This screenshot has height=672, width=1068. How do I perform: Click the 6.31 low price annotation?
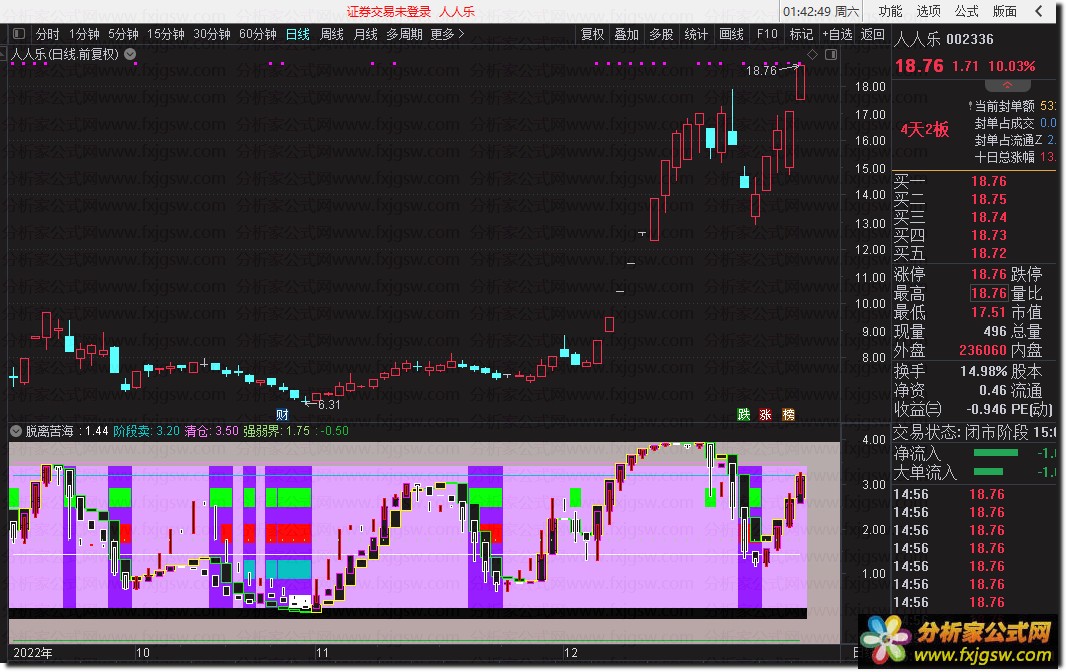click(x=329, y=404)
